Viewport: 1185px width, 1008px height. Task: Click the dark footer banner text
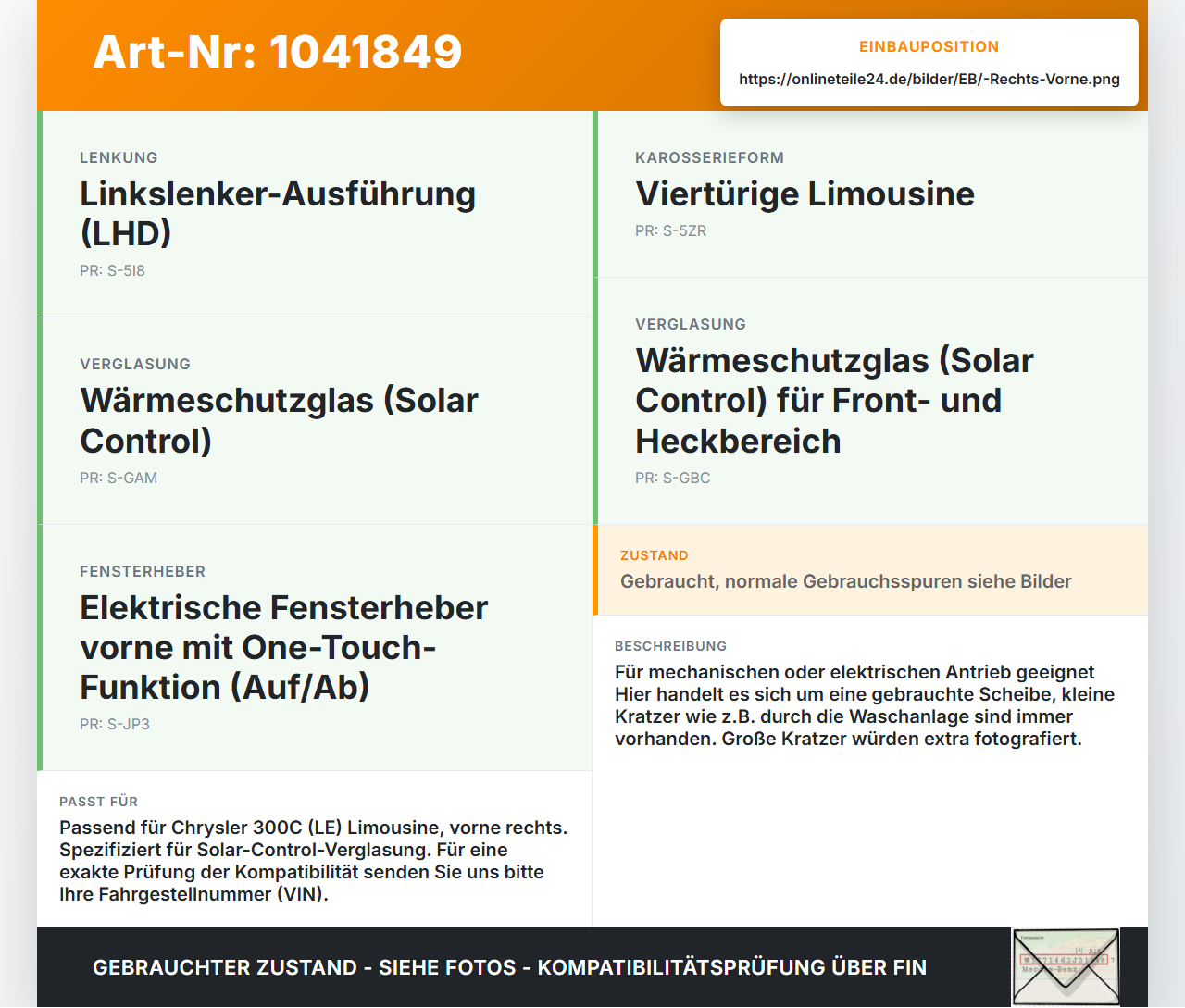[x=509, y=967]
